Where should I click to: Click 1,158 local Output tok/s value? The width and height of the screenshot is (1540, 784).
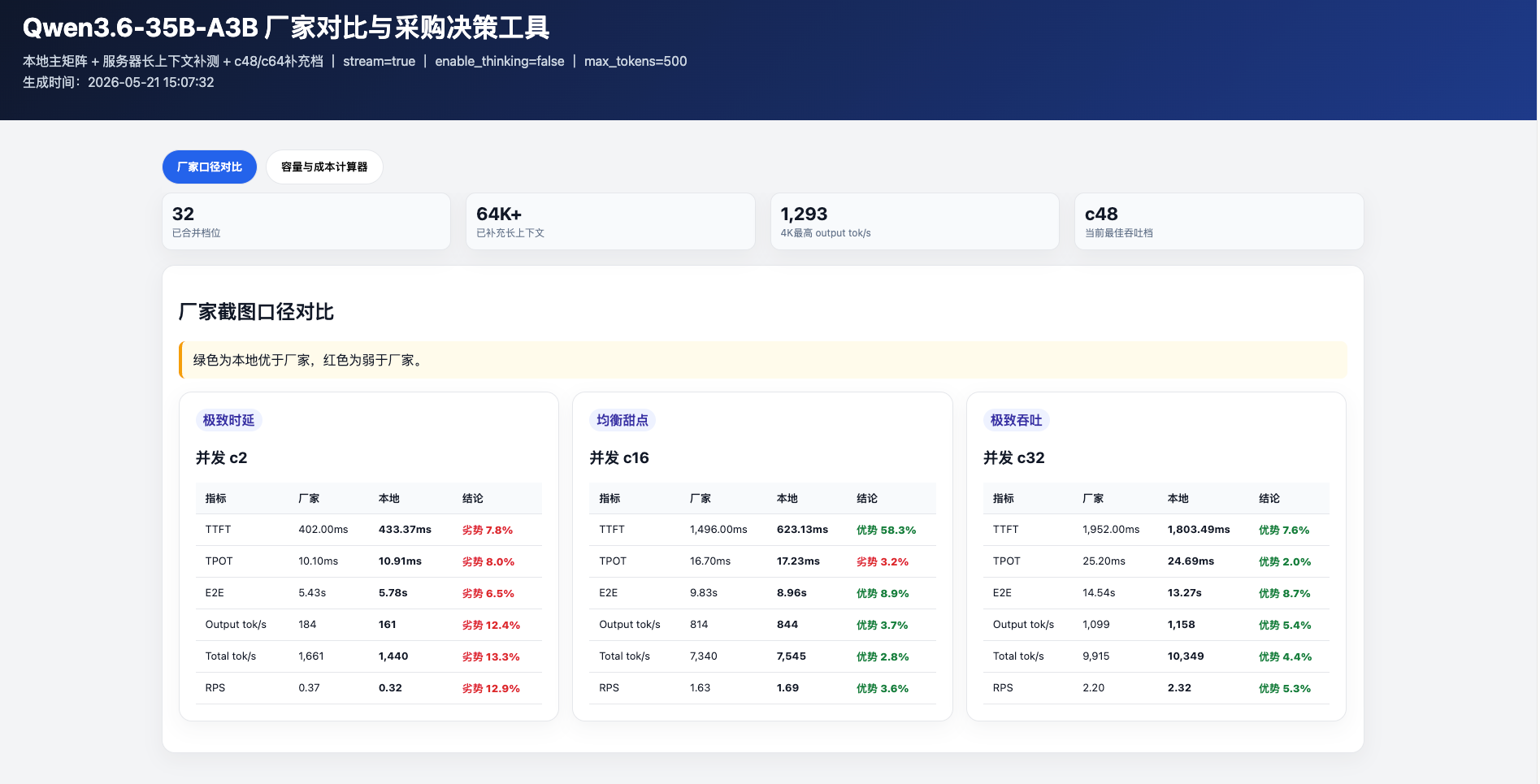[x=1182, y=625]
